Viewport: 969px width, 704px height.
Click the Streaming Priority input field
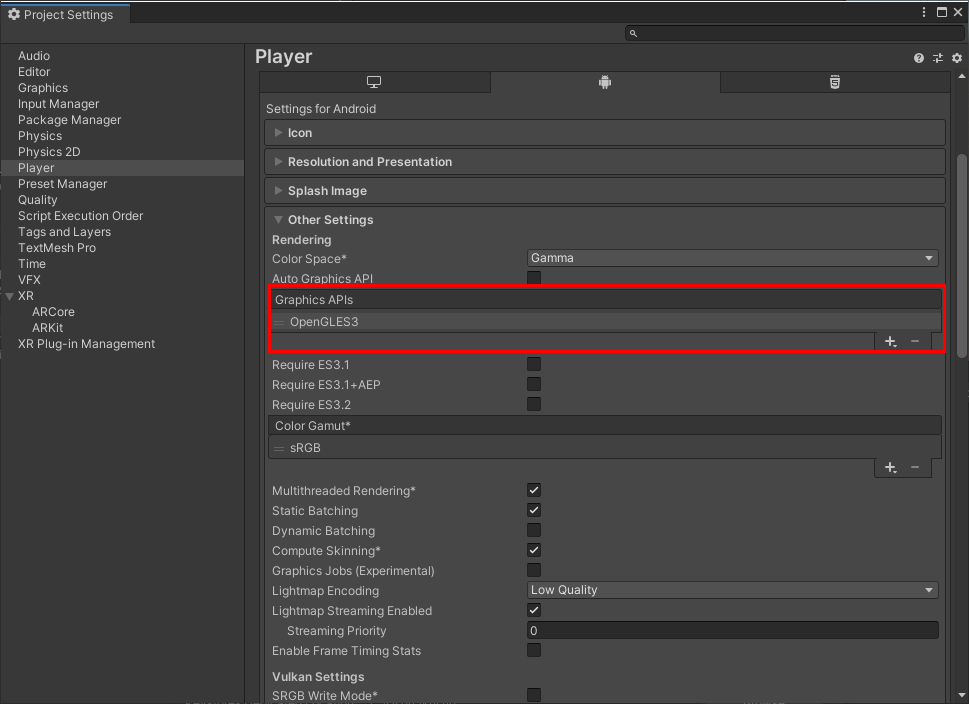click(x=732, y=630)
